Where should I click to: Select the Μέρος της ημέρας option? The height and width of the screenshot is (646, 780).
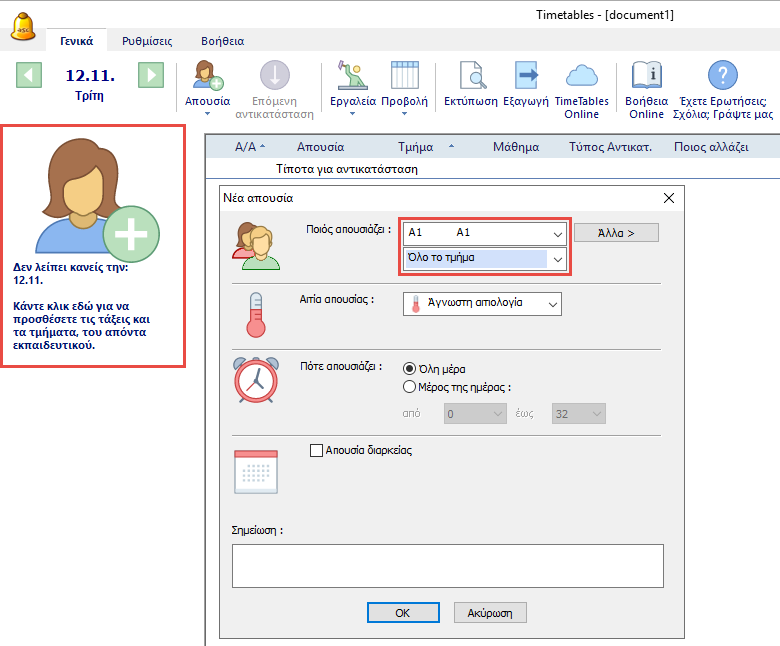pos(409,387)
